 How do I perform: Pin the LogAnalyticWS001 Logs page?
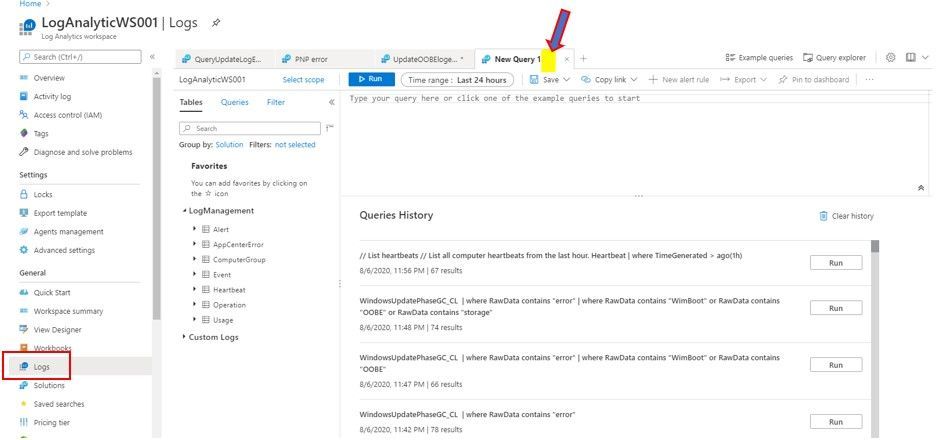(216, 23)
